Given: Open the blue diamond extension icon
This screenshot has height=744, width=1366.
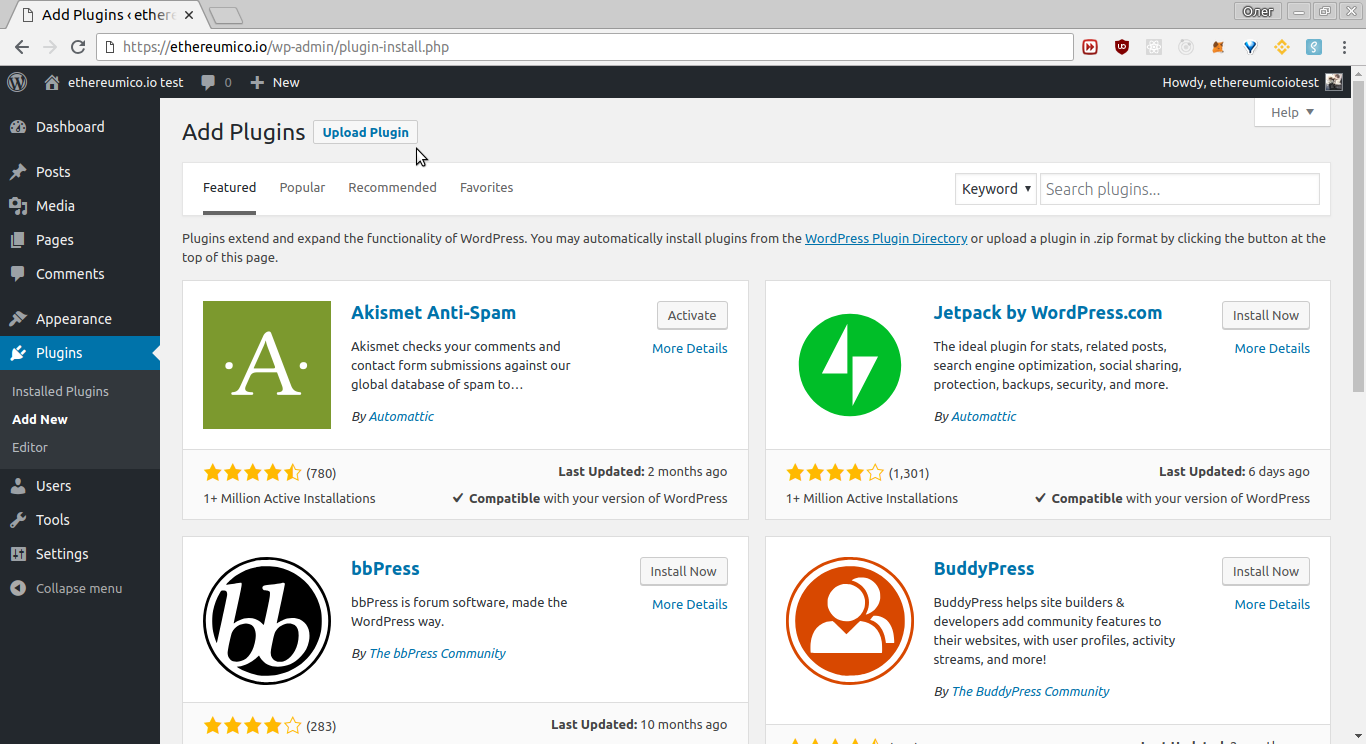Looking at the screenshot, I should click(1250, 47).
